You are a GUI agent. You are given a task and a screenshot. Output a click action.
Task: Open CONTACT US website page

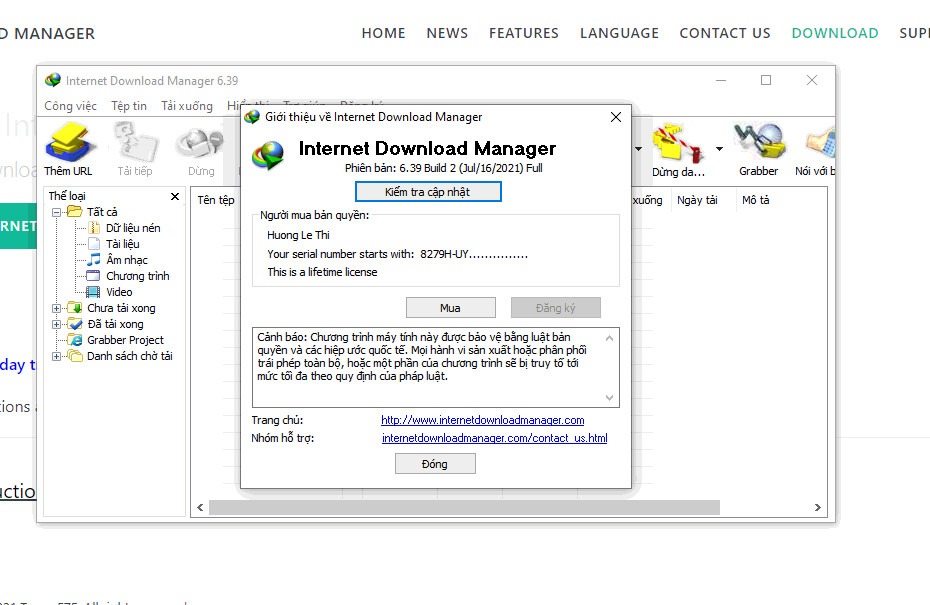coord(725,33)
